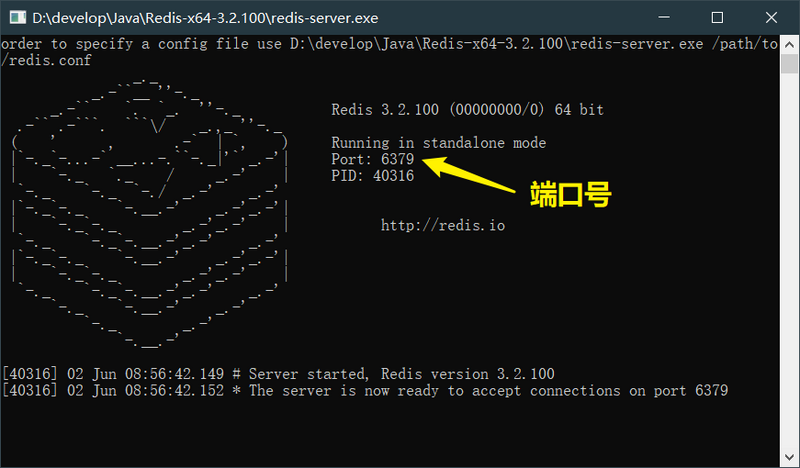Viewport: 800px width, 468px height.
Task: Click the '/redis.conf' text line
Action: point(46,60)
